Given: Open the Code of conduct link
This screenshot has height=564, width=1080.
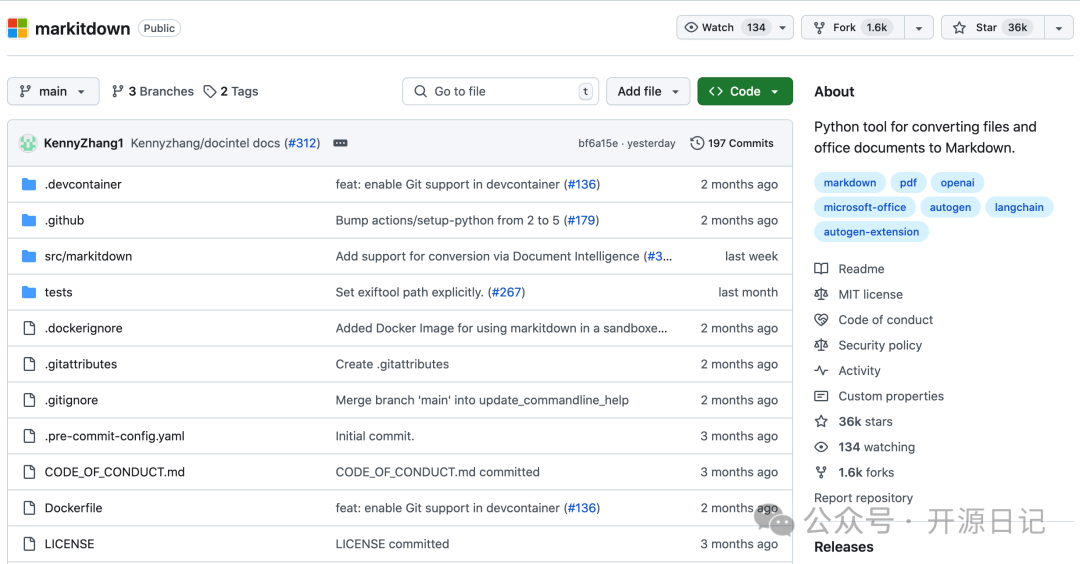Looking at the screenshot, I should click(x=886, y=320).
